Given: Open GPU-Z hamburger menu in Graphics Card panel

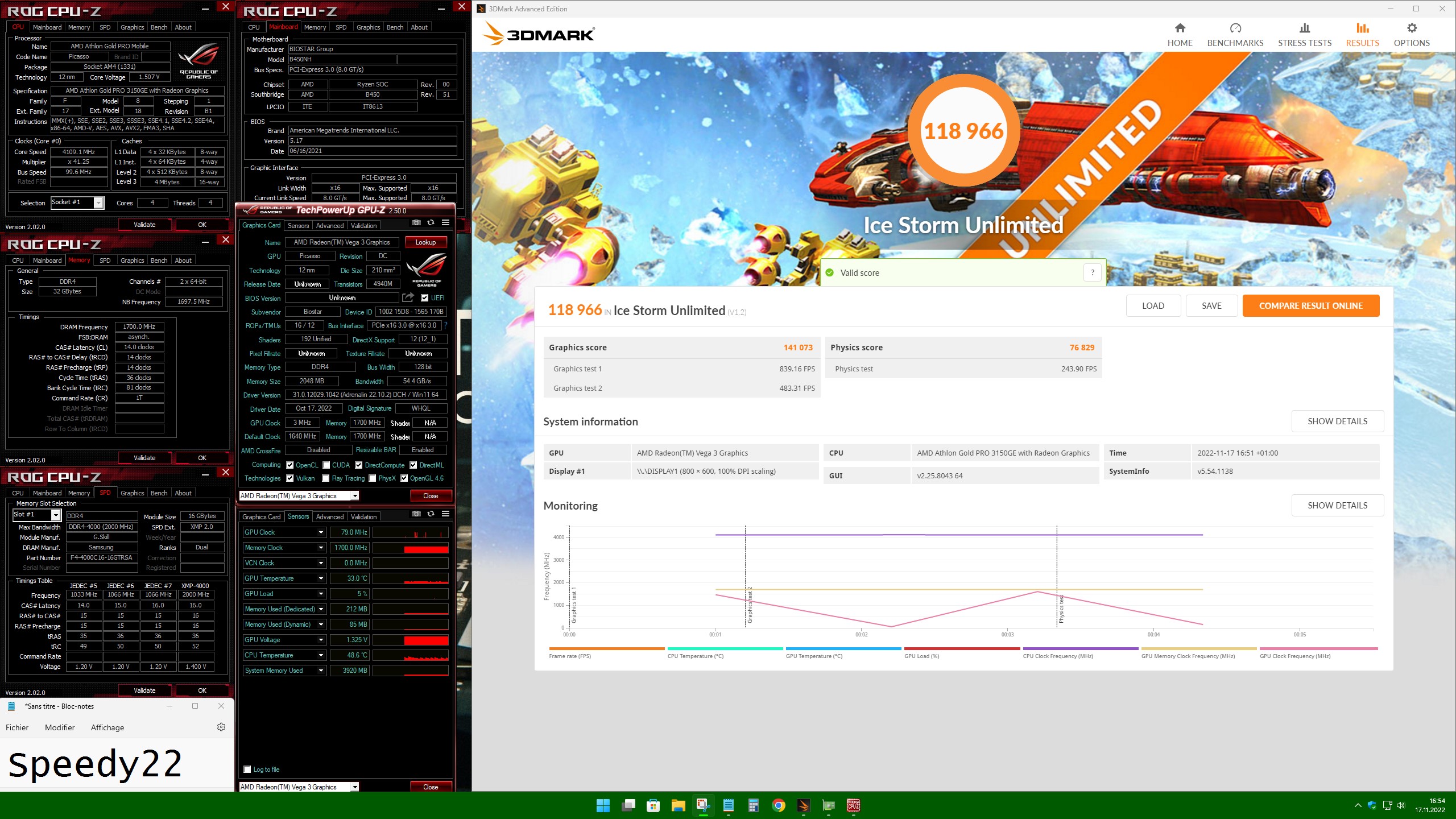Looking at the screenshot, I should click(x=445, y=222).
